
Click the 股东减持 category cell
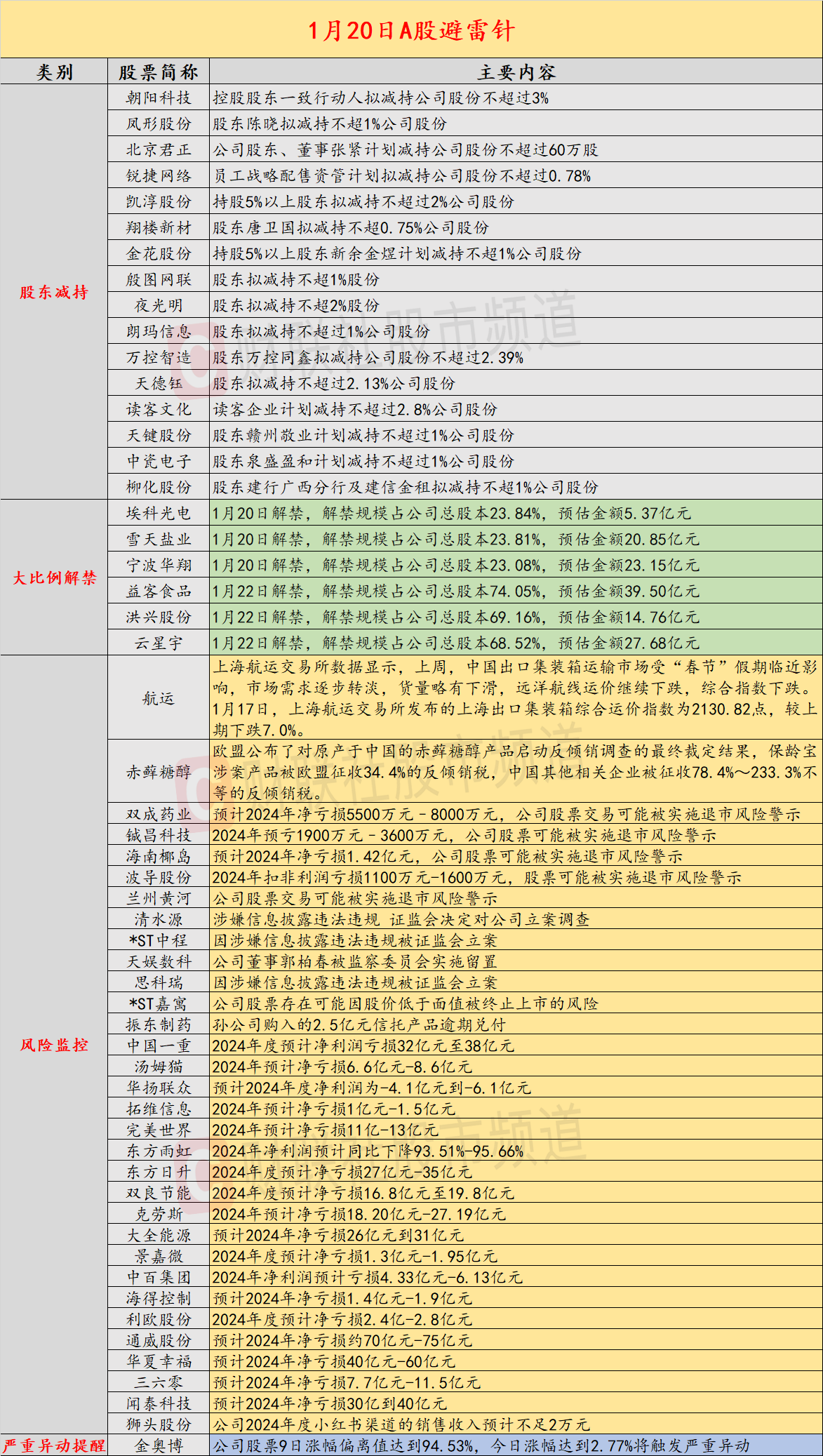(54, 293)
